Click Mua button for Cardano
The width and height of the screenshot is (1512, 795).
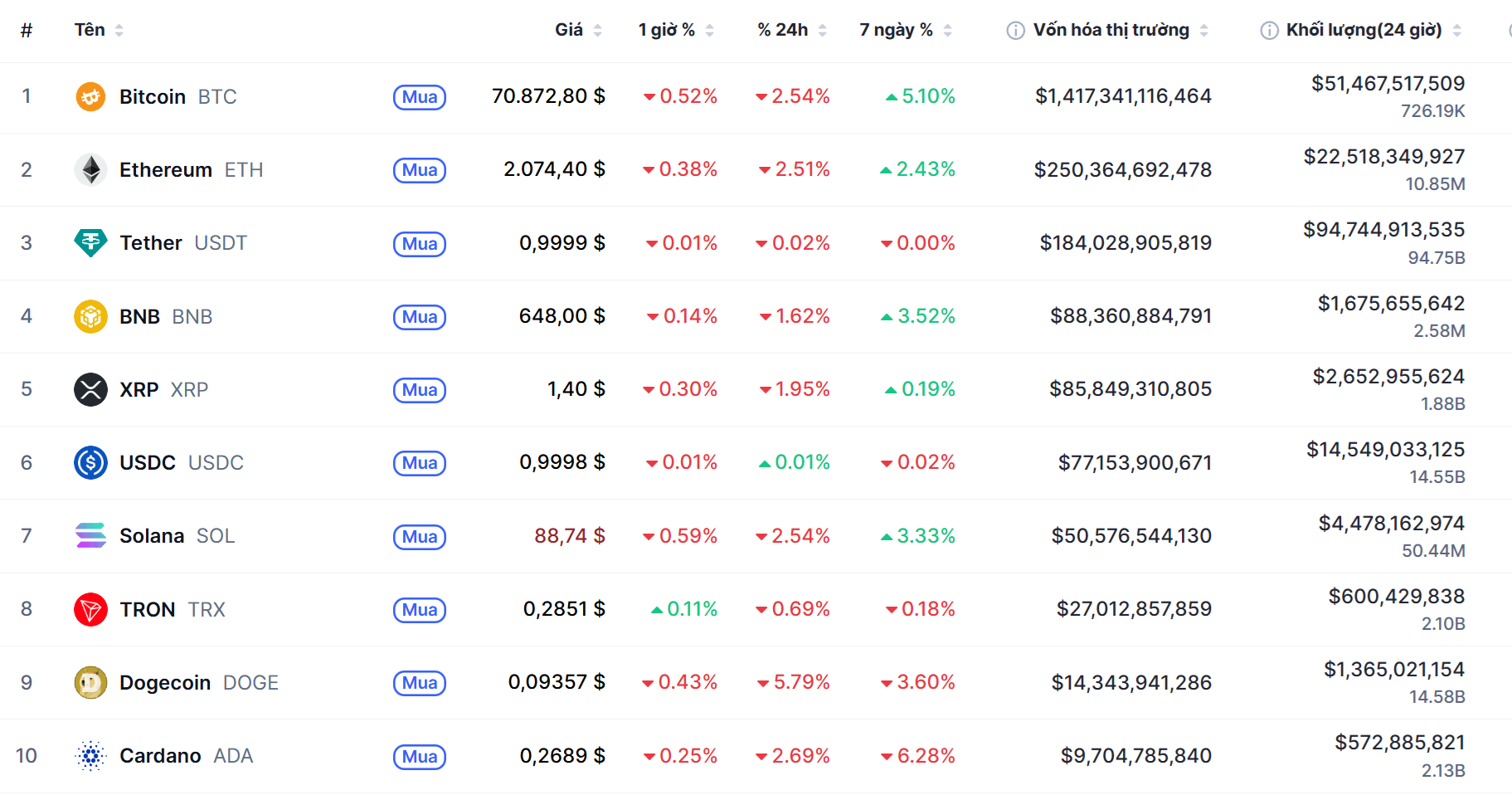point(420,757)
